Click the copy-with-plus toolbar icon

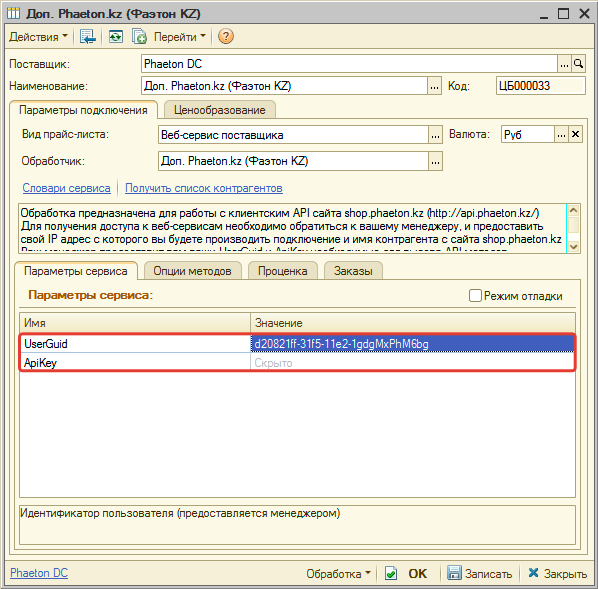[139, 37]
